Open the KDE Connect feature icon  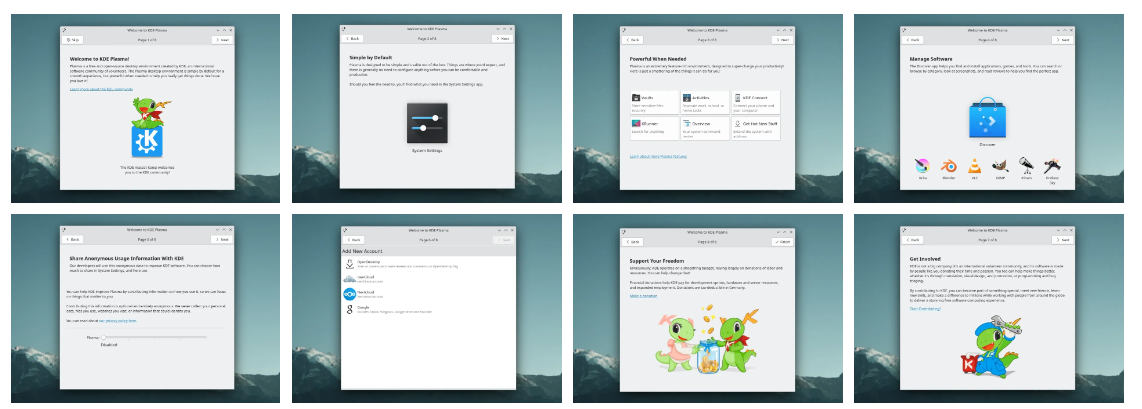coord(737,98)
